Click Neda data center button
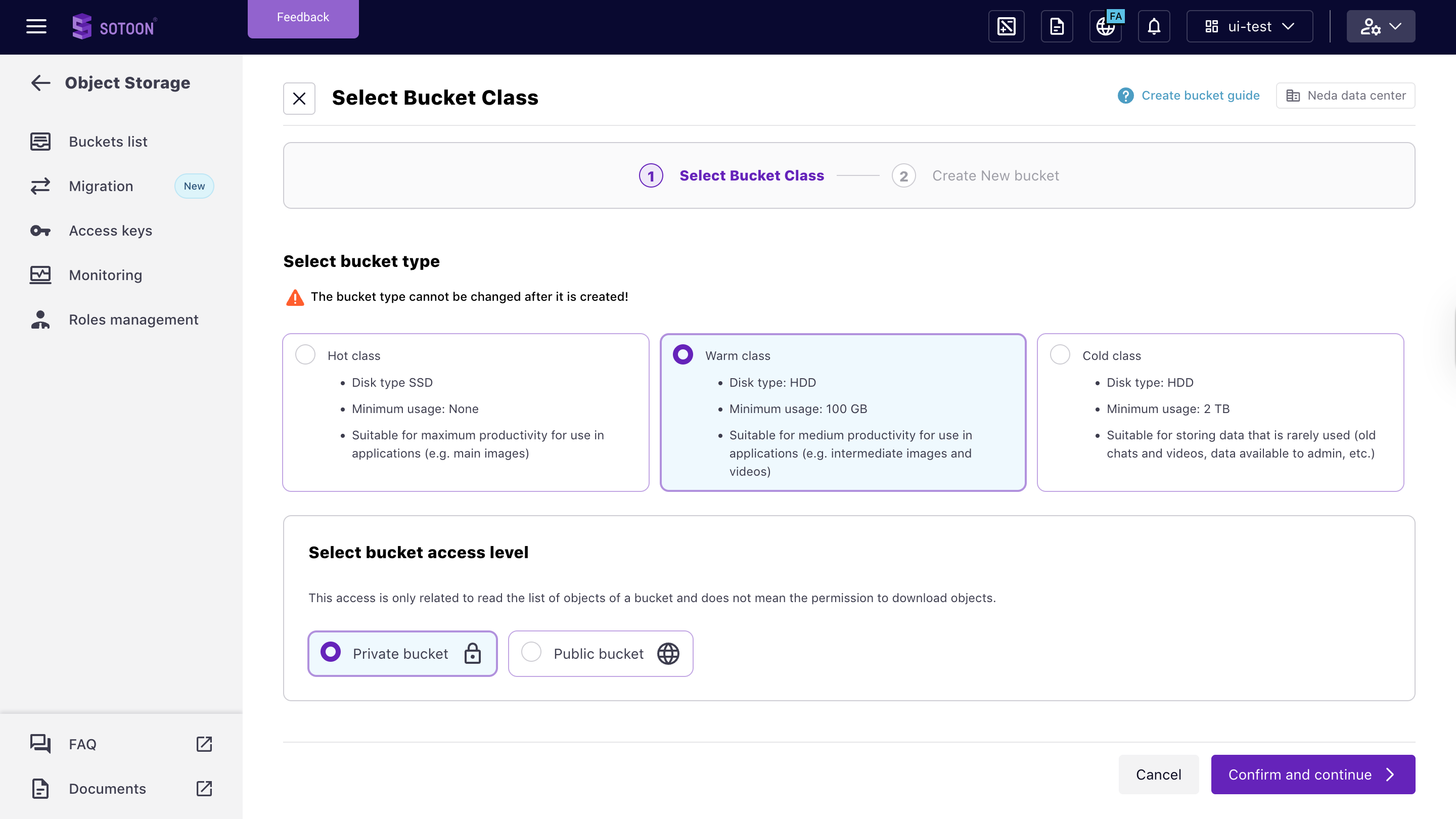 (x=1345, y=96)
